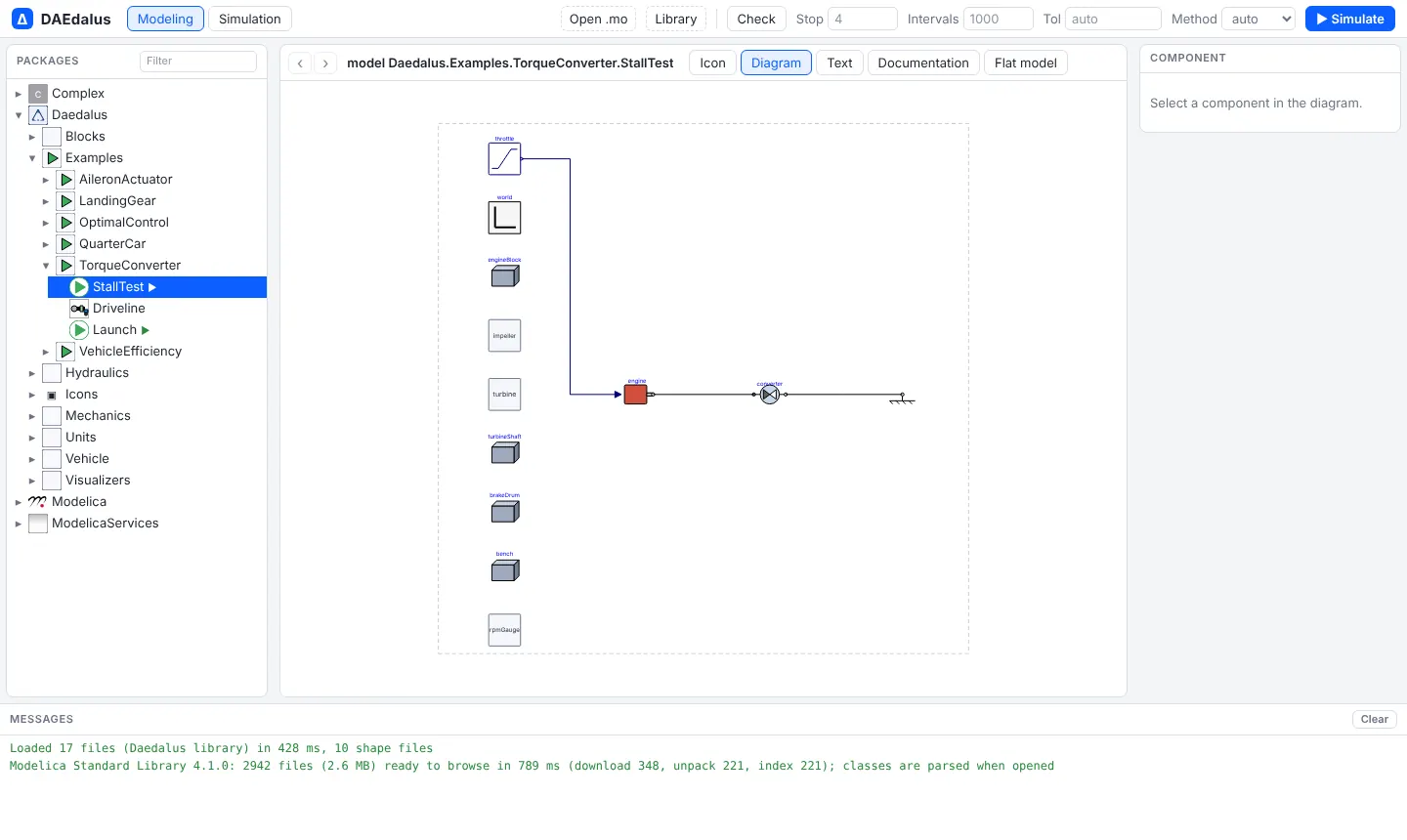The height and width of the screenshot is (840, 1407).
Task: Go back with the left navigation arrow
Action: [301, 63]
